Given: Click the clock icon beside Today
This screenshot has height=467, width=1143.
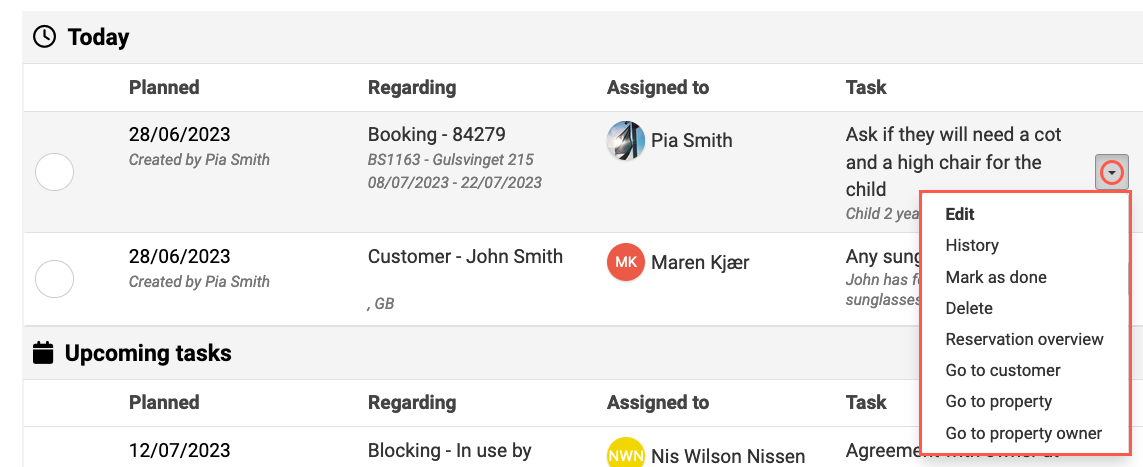Looking at the screenshot, I should pos(44,36).
